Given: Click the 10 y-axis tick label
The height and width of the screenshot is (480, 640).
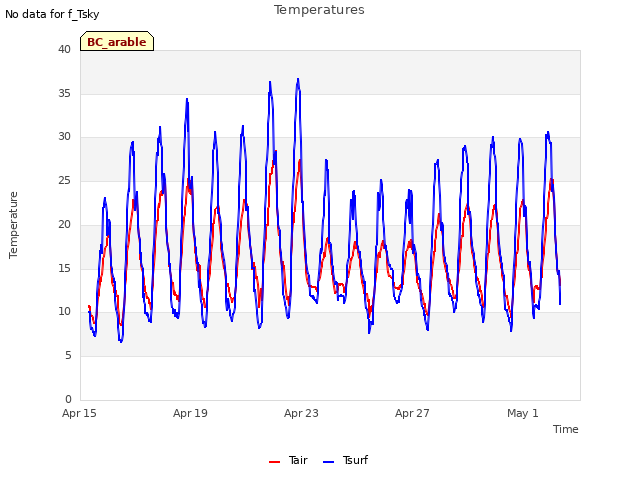Looking at the screenshot, I should (64, 311).
